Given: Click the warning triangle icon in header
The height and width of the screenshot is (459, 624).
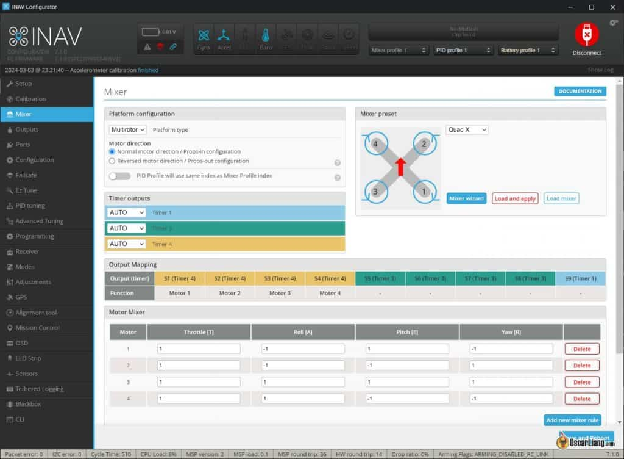Looking at the screenshot, I should [x=147, y=47].
